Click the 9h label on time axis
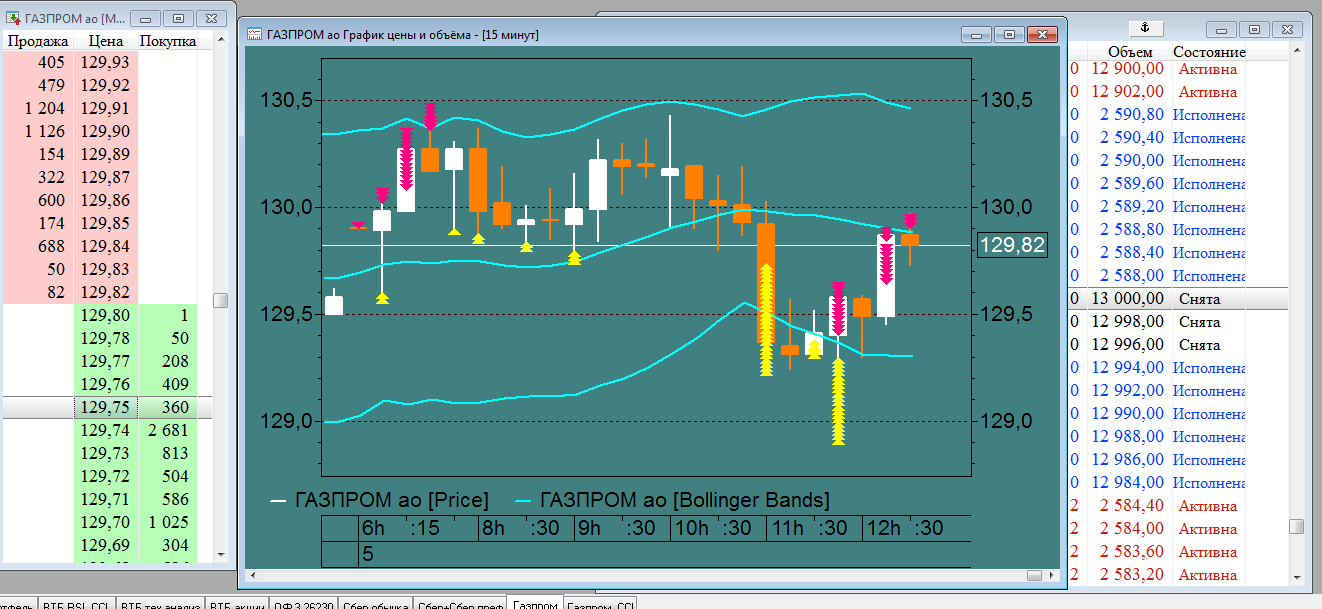The height and width of the screenshot is (609, 1322). point(589,528)
